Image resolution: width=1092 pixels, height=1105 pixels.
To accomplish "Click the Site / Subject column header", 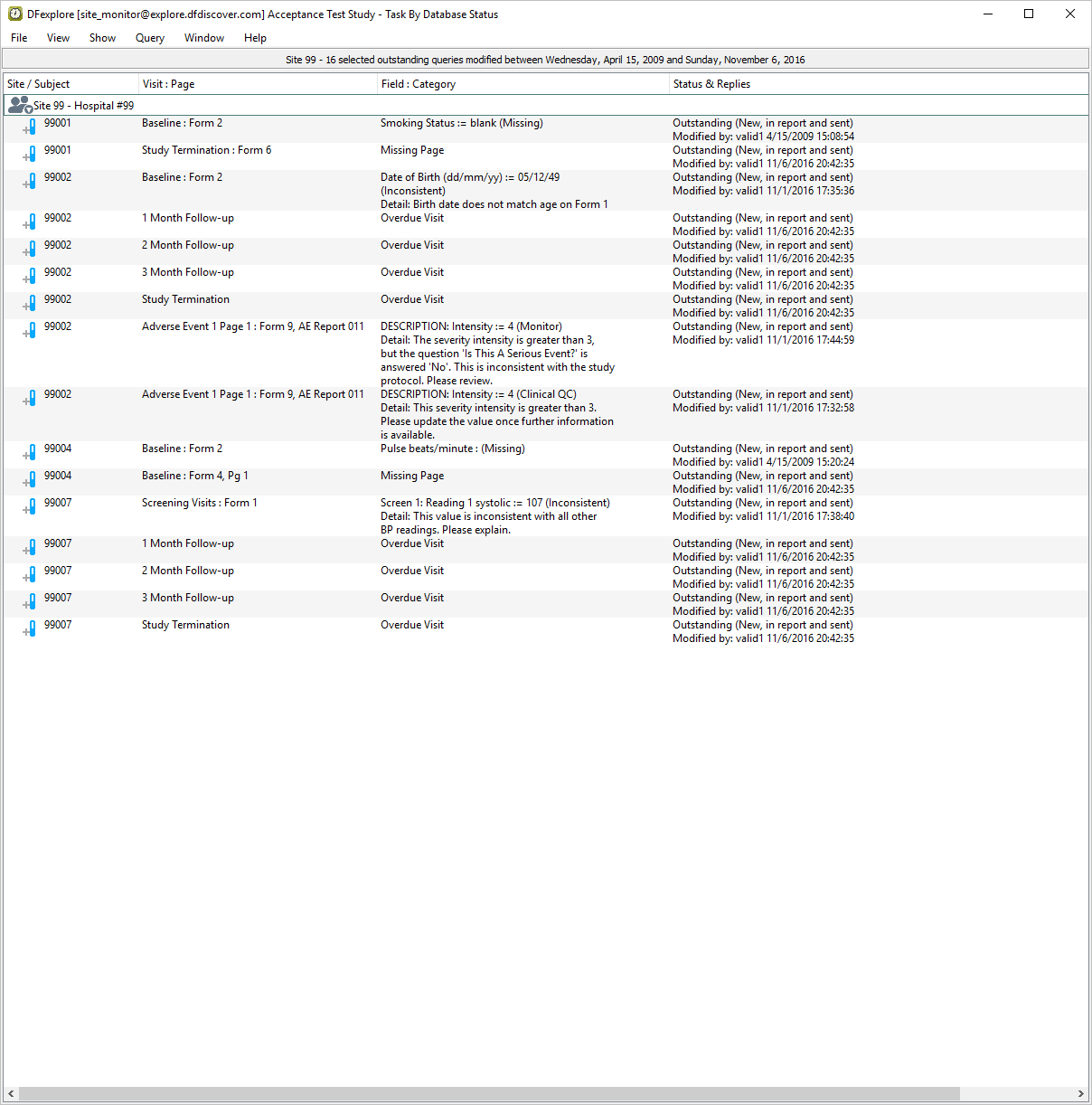I will (x=71, y=84).
